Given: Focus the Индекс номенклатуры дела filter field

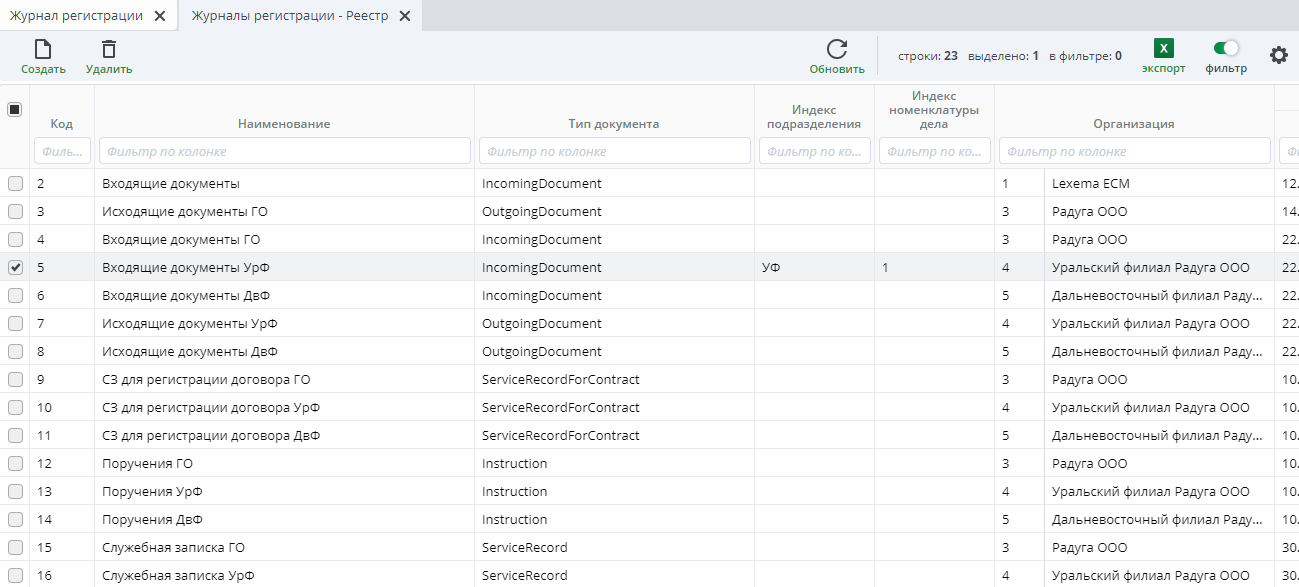Looking at the screenshot, I should click(934, 151).
